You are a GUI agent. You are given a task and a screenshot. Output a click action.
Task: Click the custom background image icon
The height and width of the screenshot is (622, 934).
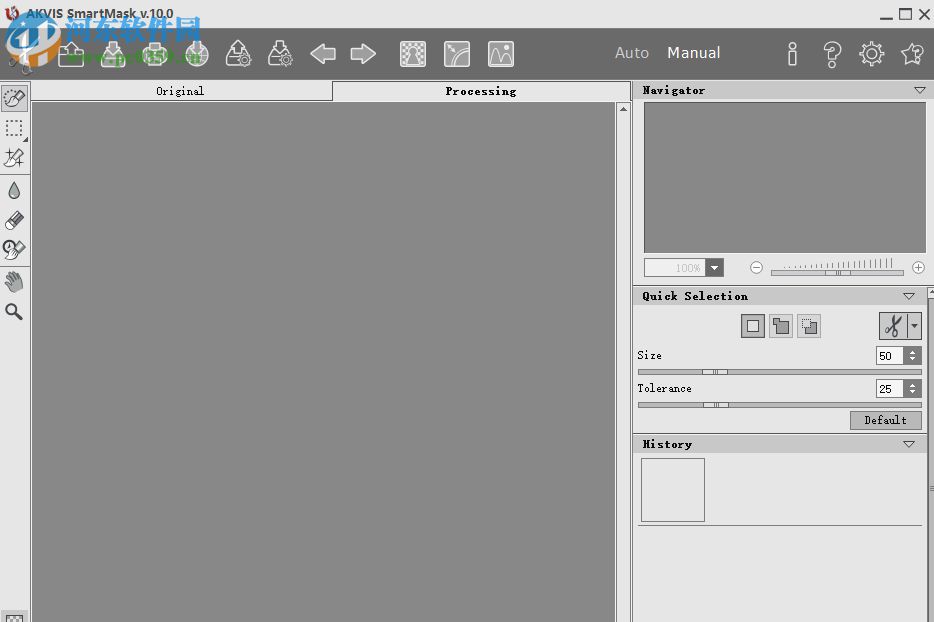click(501, 54)
